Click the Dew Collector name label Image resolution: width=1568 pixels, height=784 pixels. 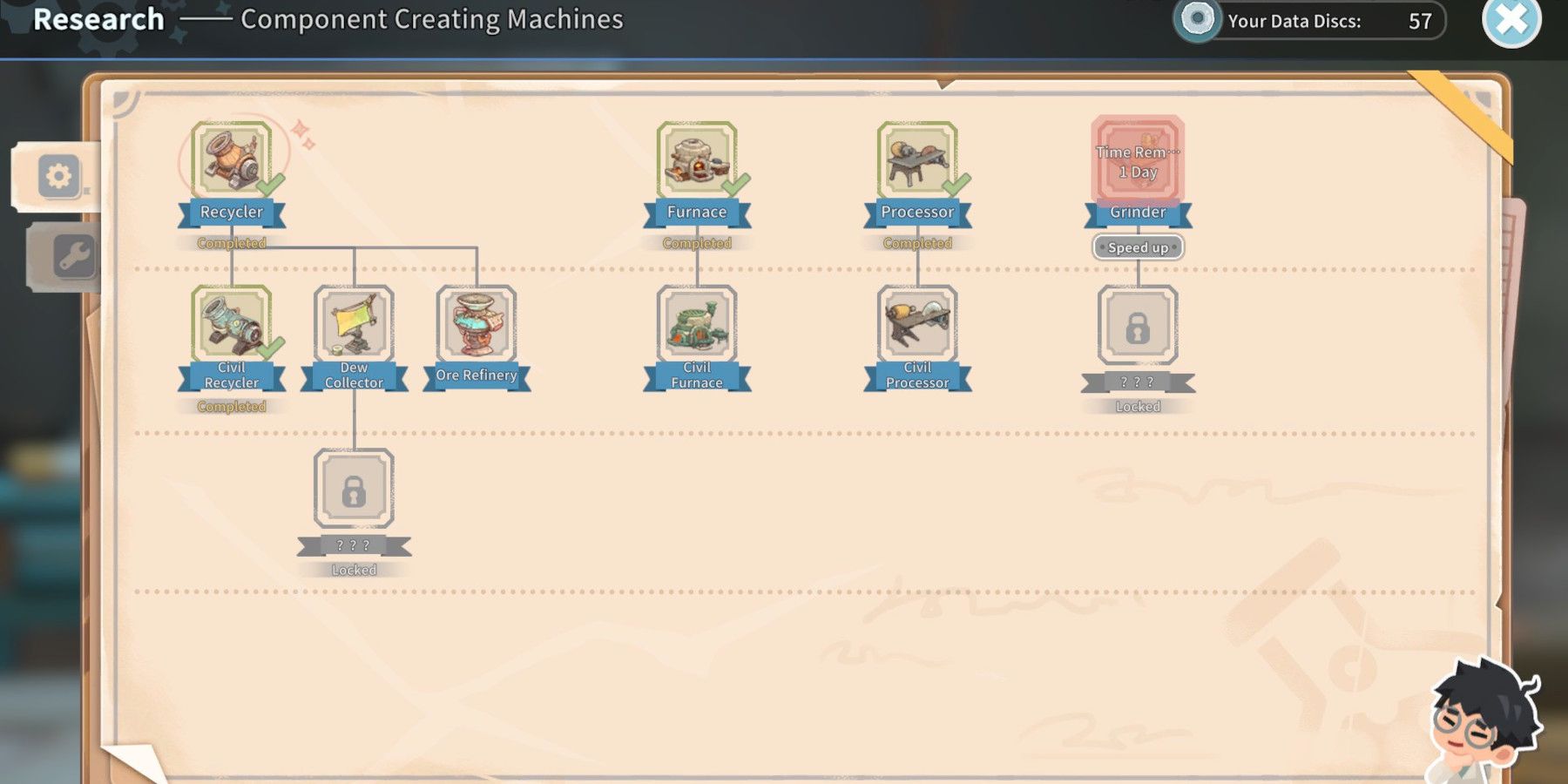click(x=354, y=375)
